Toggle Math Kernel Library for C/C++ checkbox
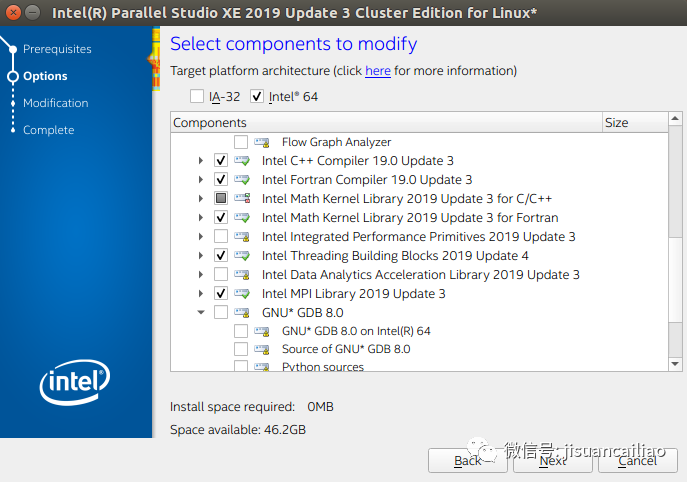The width and height of the screenshot is (687, 482). [x=221, y=198]
